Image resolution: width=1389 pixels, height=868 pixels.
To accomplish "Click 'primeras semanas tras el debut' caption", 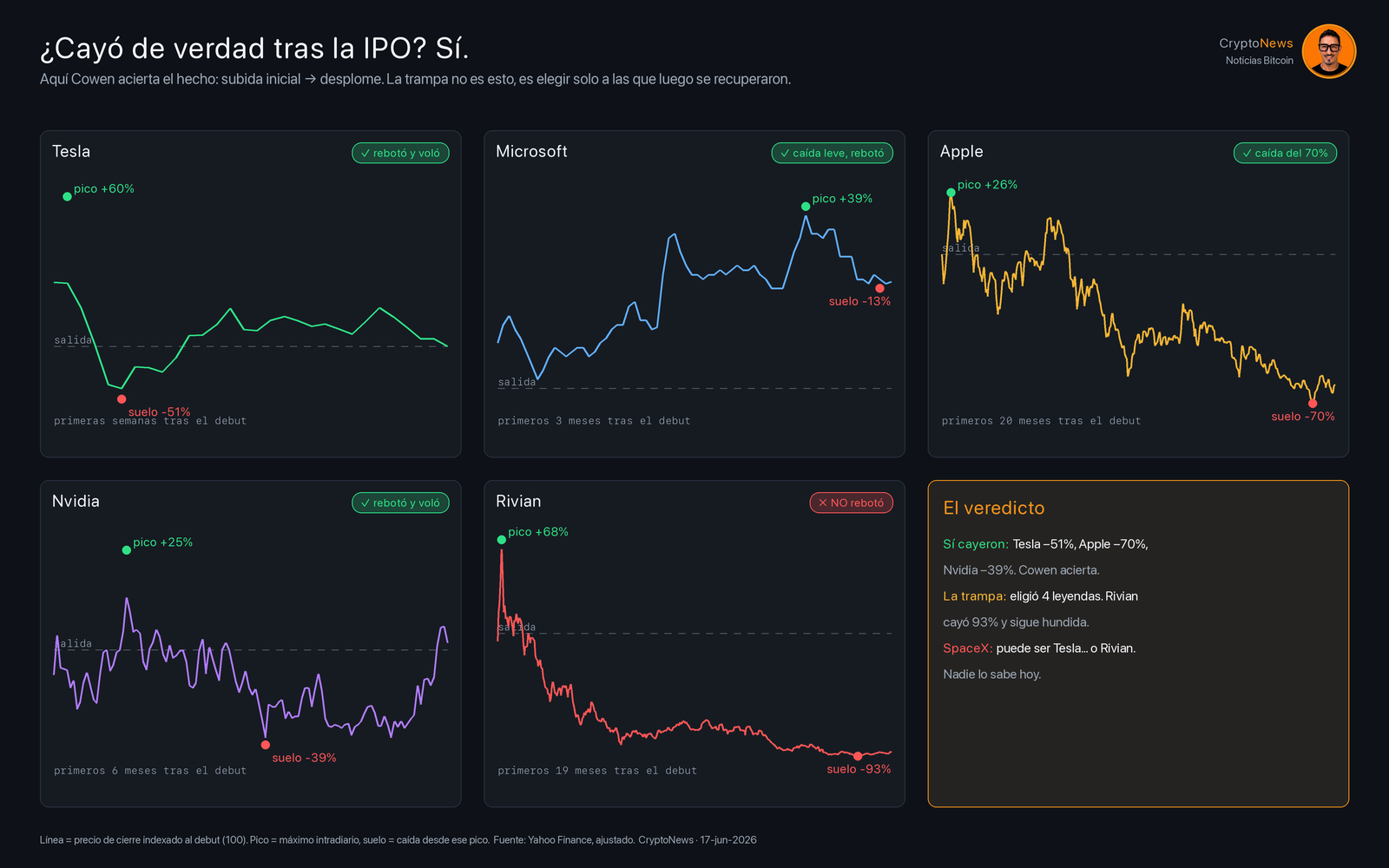I will click(x=150, y=421).
